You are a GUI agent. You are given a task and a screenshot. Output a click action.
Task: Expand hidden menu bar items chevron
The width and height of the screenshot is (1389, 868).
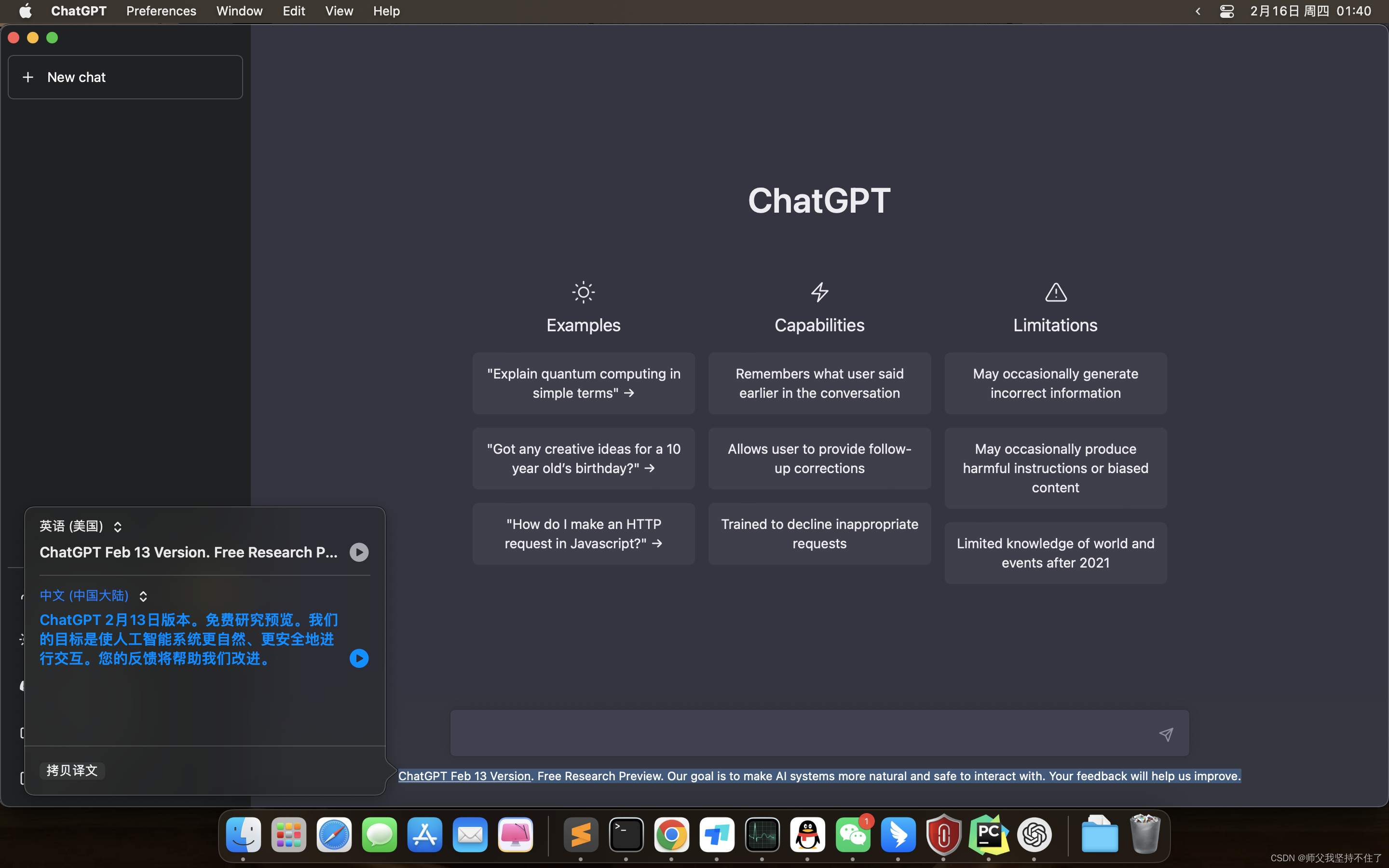coord(1198,11)
